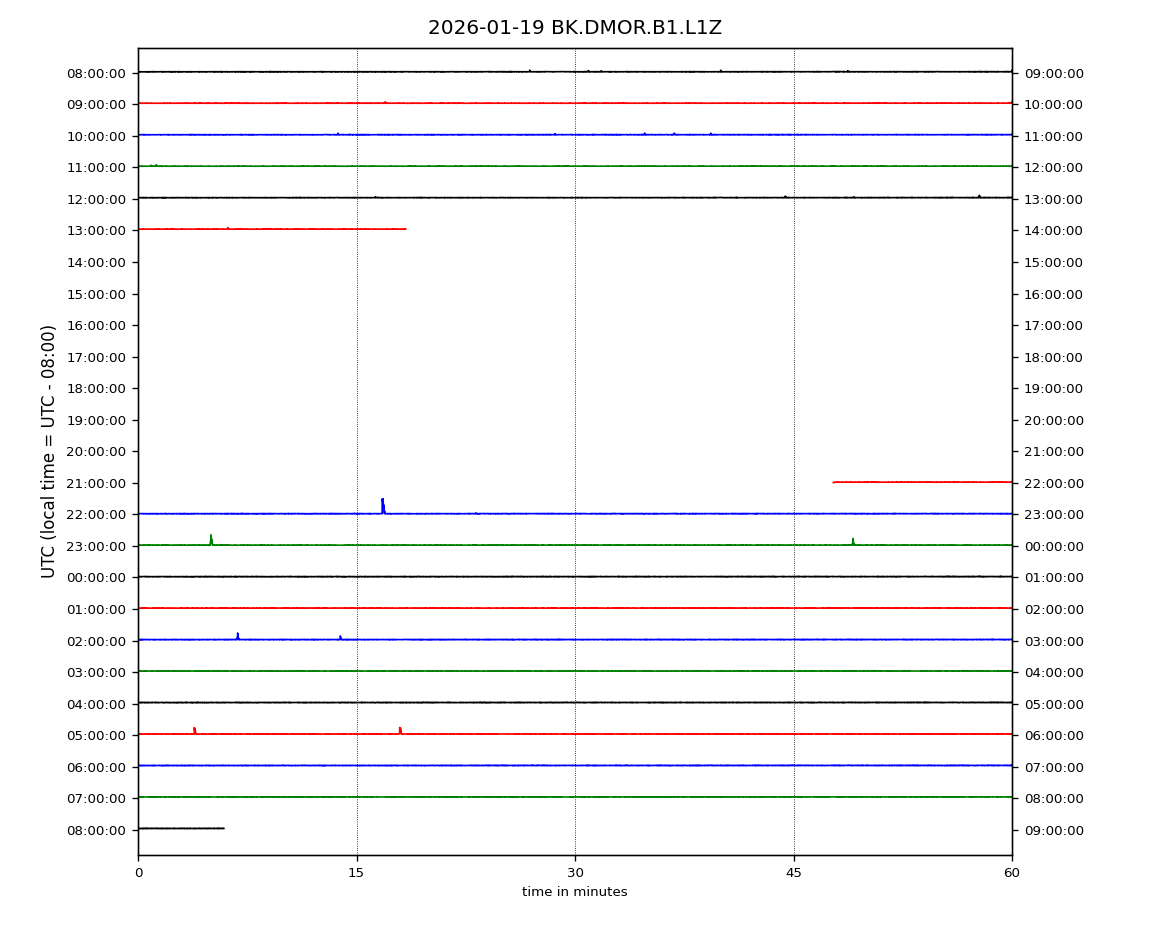Viewport: 1150px width, 950px height.
Task: Click blue spike near 7 minutes on 02:00:00 trace
Action: click(237, 636)
